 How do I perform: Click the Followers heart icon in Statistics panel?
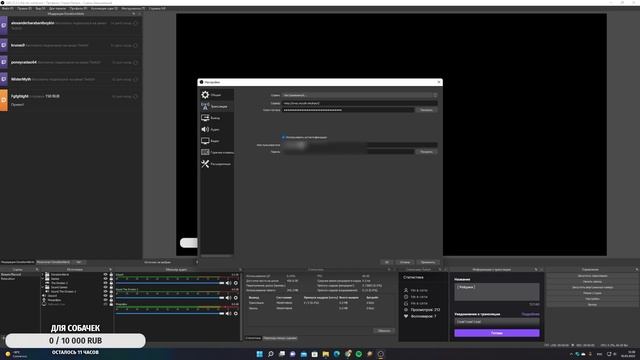[x=406, y=316]
